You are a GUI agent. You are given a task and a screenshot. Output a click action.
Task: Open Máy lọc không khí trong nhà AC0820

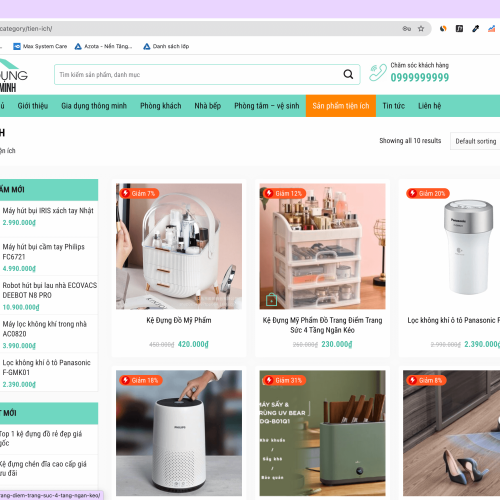pyautogui.click(x=45, y=329)
